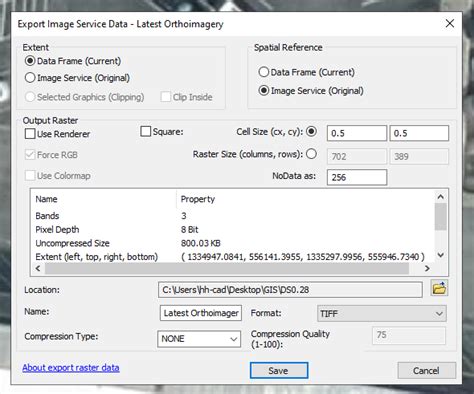Open the Compression Type dropdown showing NONE
The width and height of the screenshot is (474, 394).
199,339
